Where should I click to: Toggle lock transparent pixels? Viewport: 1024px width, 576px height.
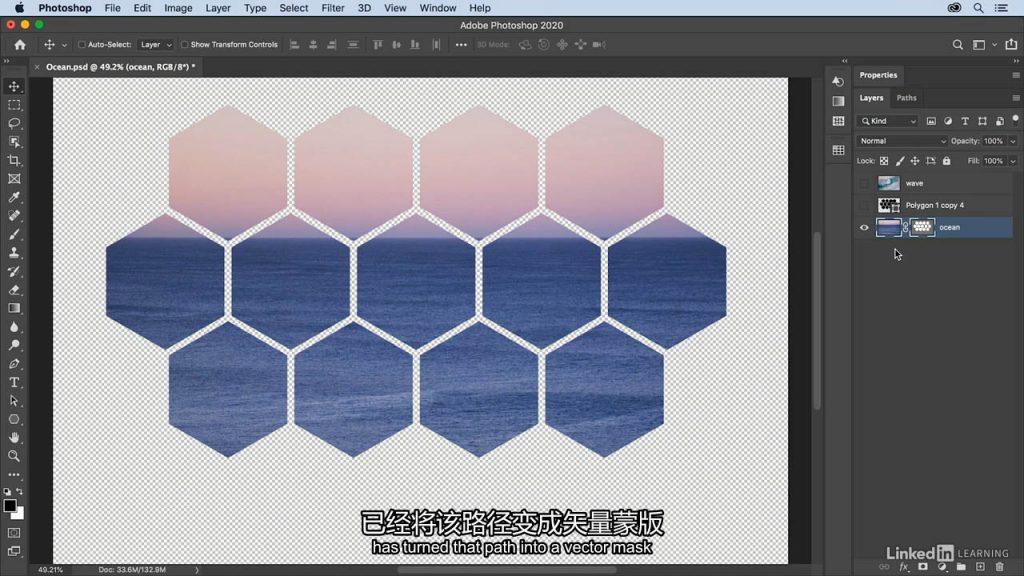point(884,161)
